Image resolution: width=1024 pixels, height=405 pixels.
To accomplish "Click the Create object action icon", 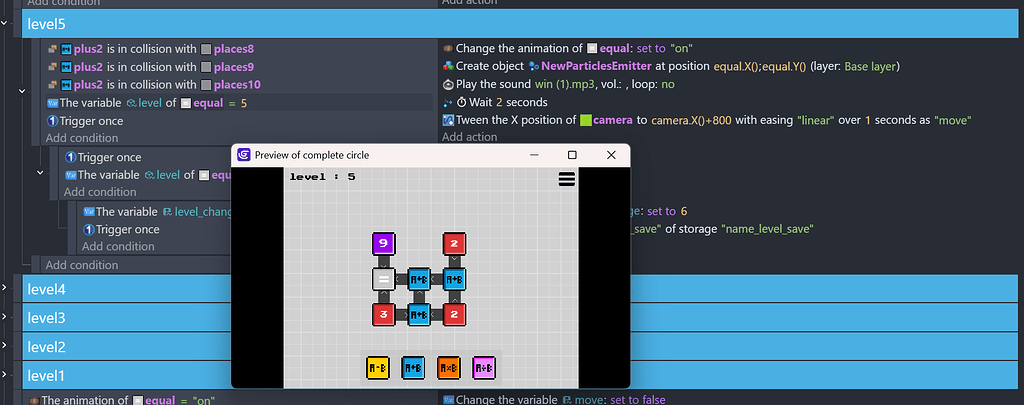I will pos(448,66).
